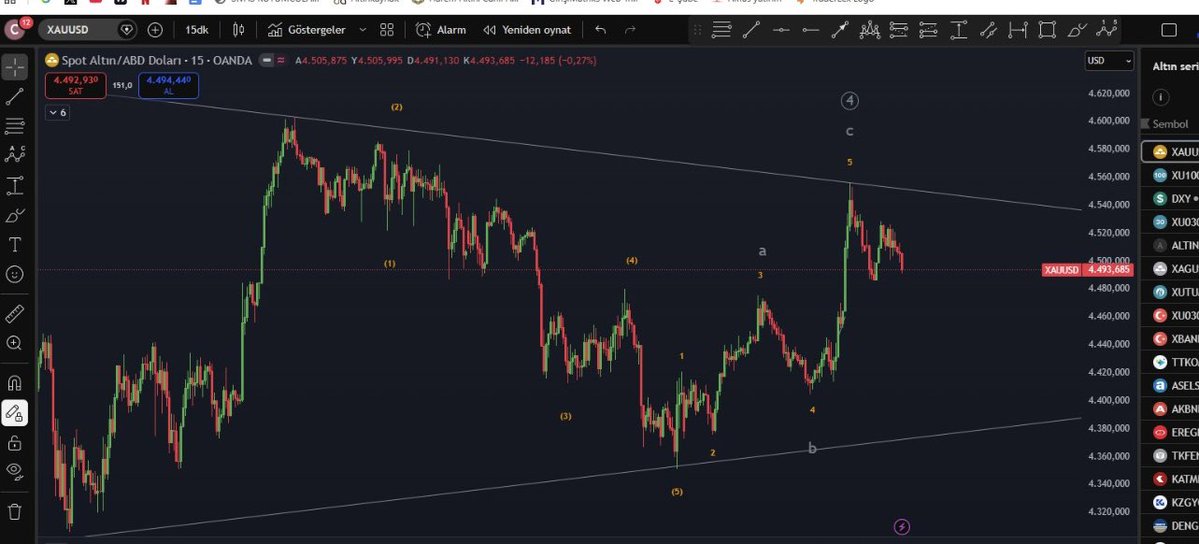This screenshot has height=544, width=1199.
Task: Click the purple lightning flash icon
Action: pyautogui.click(x=902, y=526)
